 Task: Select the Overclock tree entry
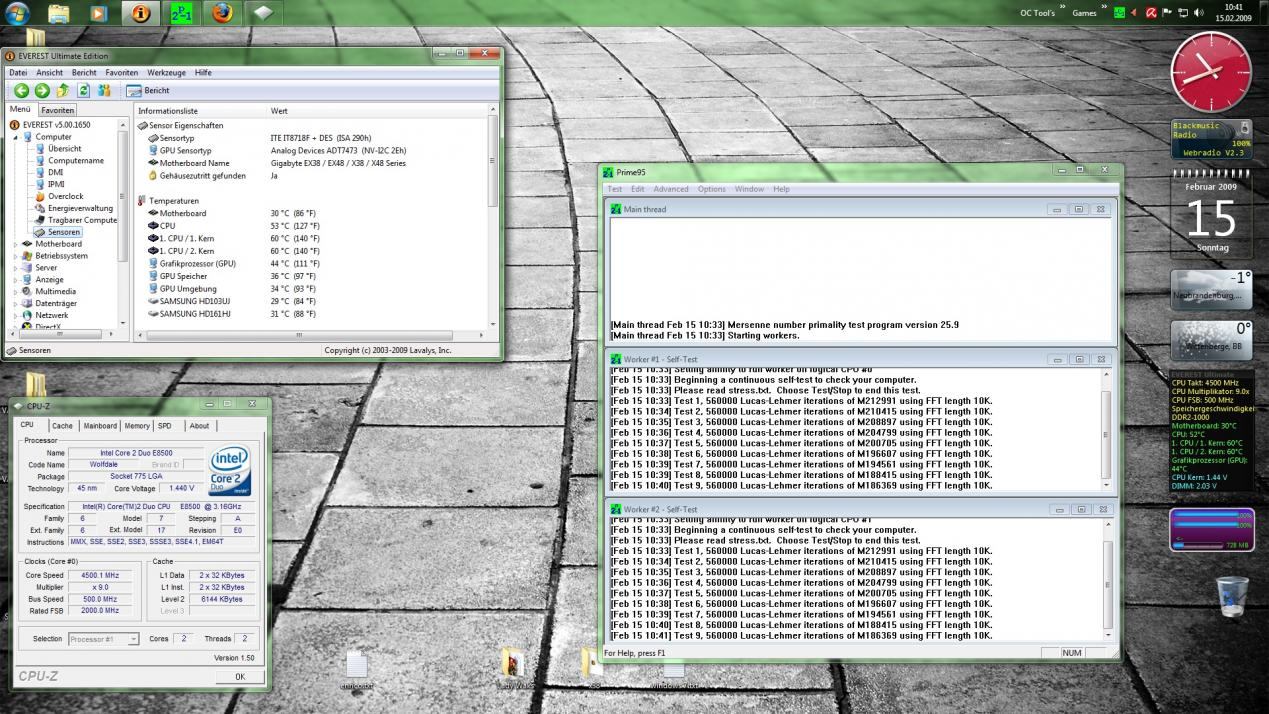point(66,196)
